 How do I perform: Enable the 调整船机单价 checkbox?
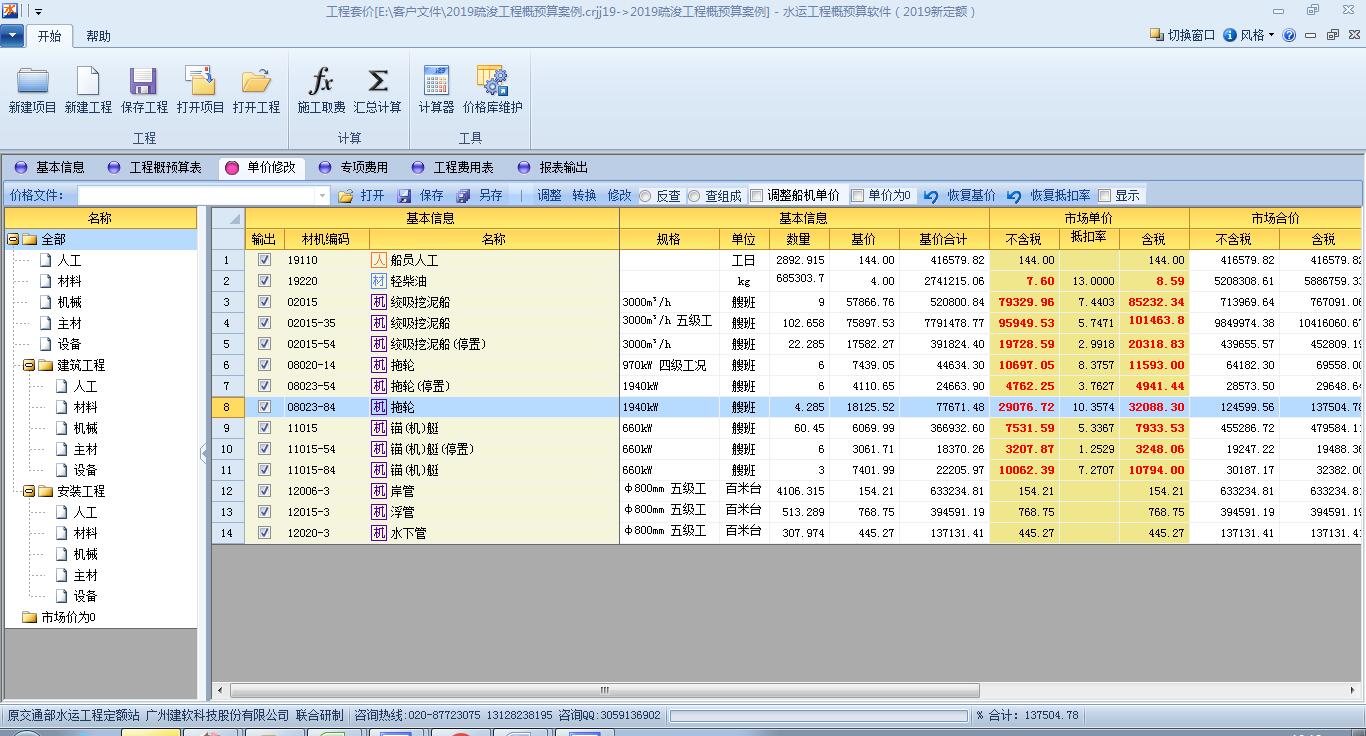click(x=757, y=196)
